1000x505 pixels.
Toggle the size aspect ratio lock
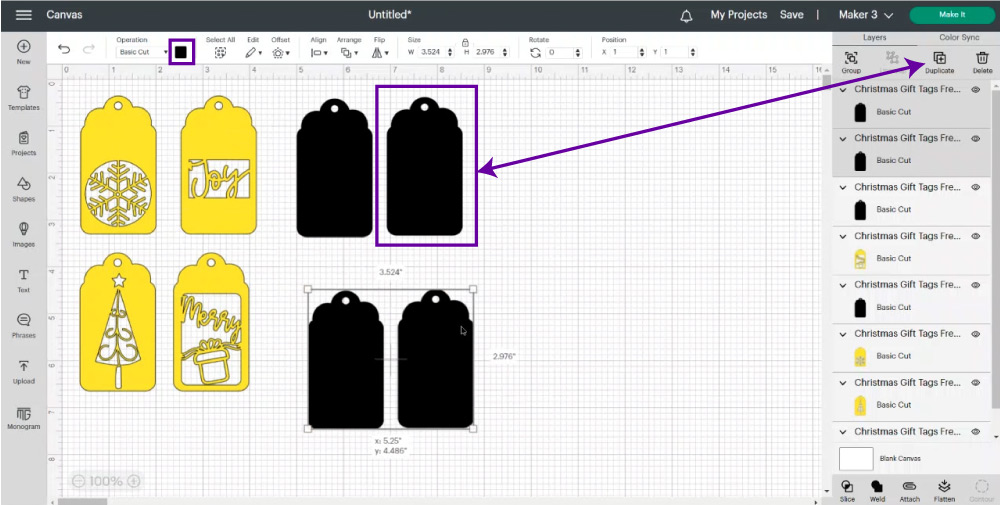[465, 44]
